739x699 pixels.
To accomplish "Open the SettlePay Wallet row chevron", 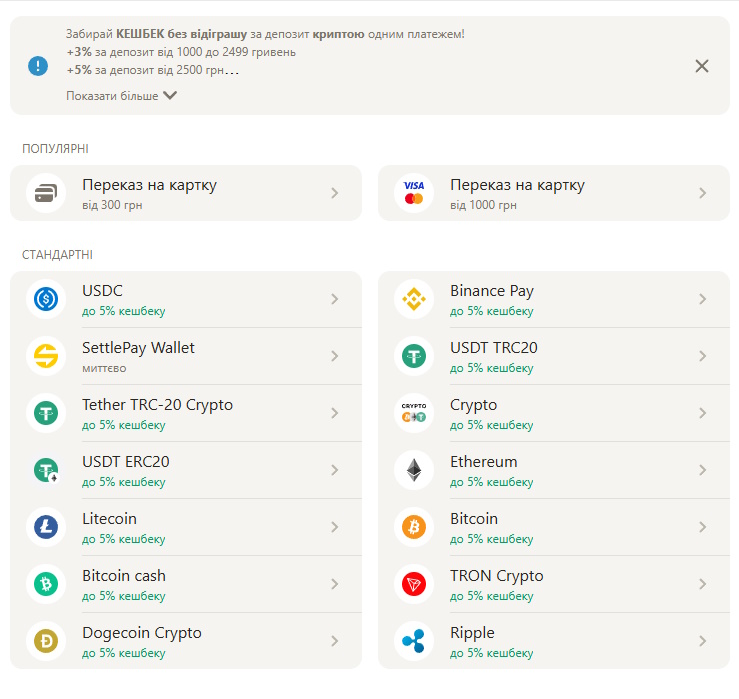I will coord(335,356).
